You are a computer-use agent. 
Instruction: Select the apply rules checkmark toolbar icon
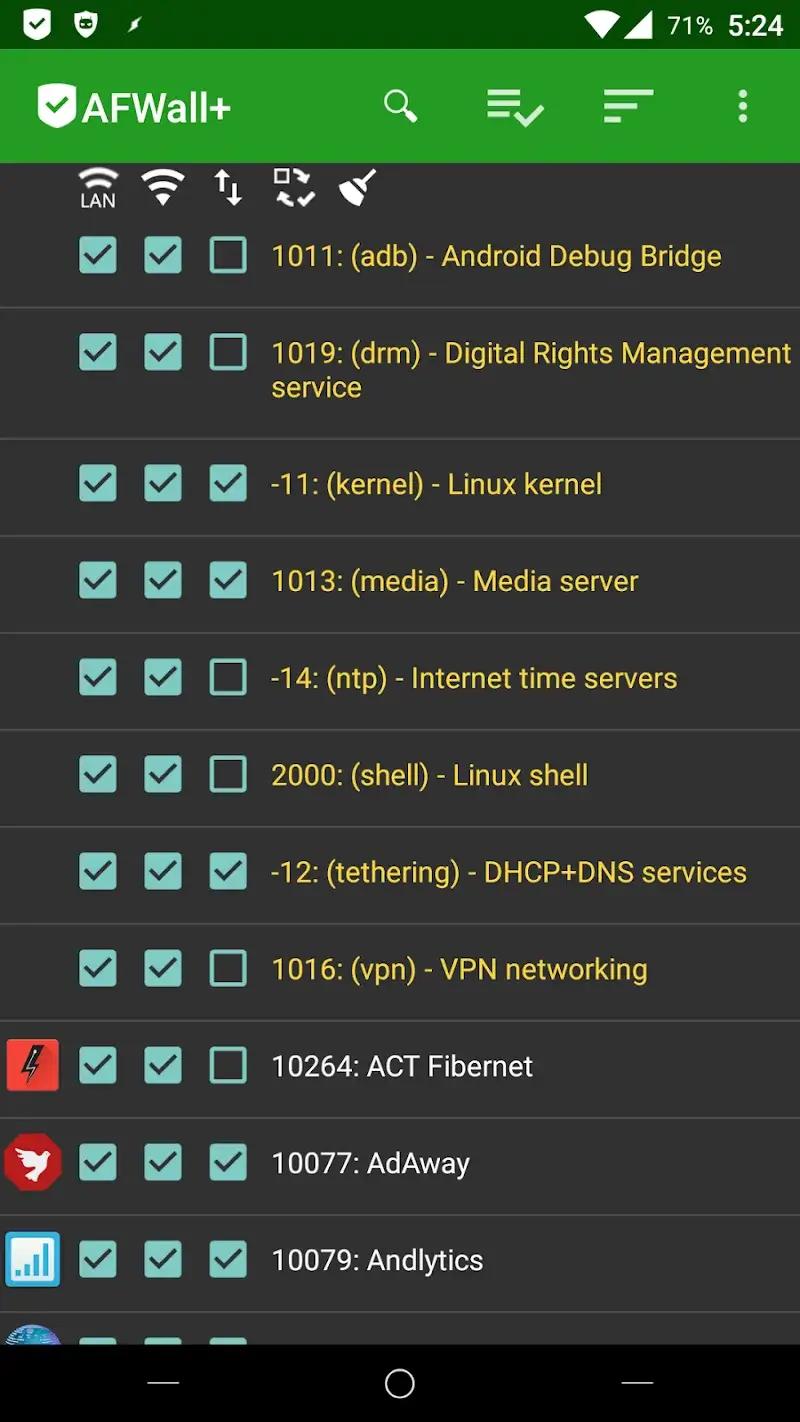[514, 107]
